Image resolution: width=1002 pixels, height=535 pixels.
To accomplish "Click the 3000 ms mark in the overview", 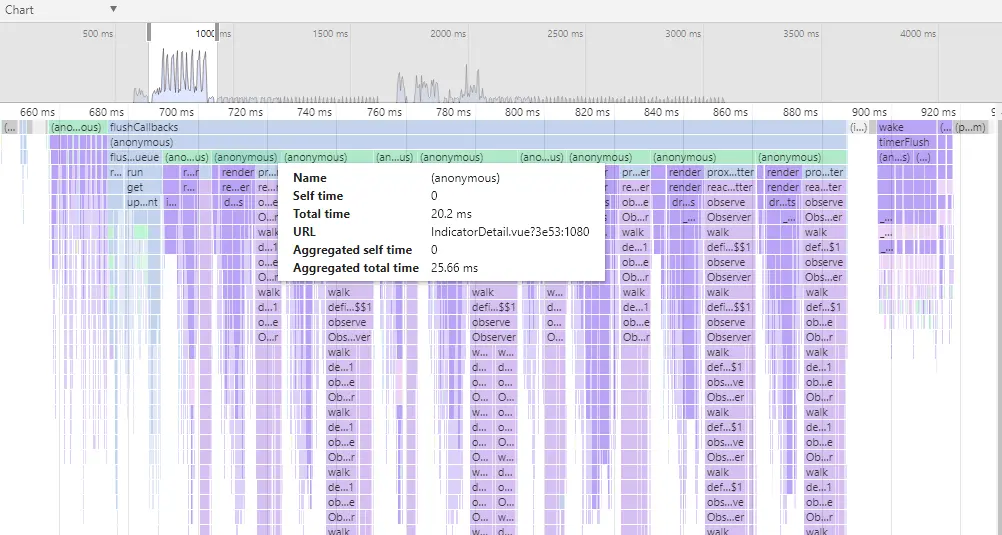I will pyautogui.click(x=683, y=33).
